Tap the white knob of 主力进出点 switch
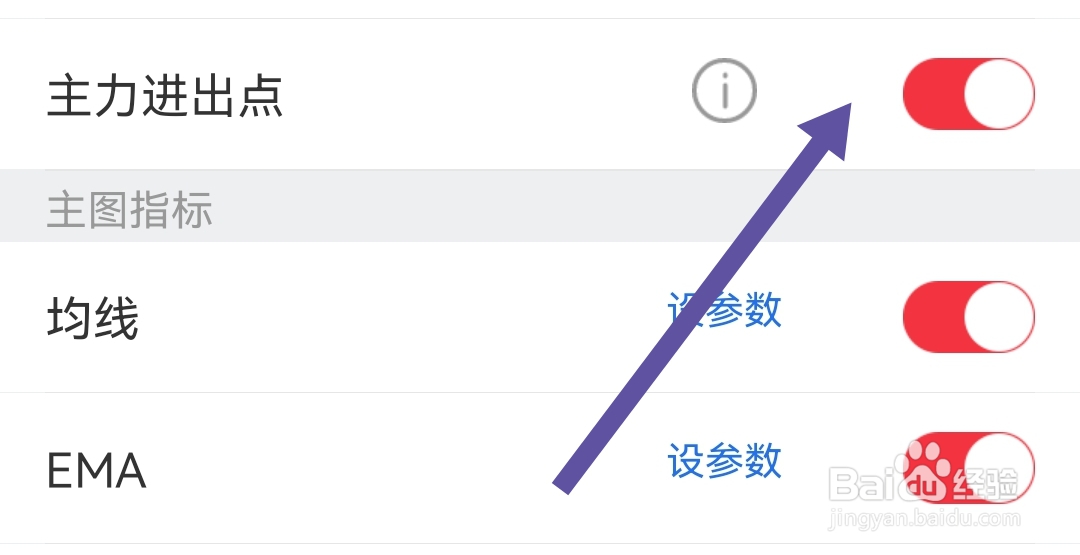Viewport: 1080px width, 555px height. (999, 94)
